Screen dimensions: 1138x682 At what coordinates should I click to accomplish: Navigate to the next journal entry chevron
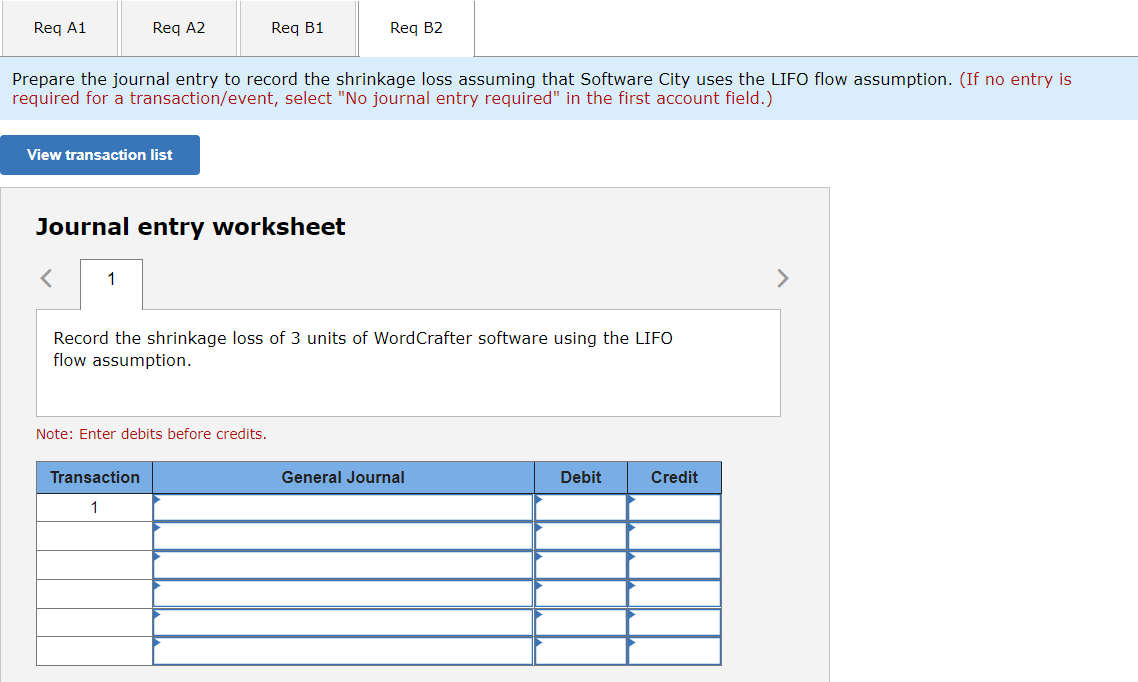point(783,278)
